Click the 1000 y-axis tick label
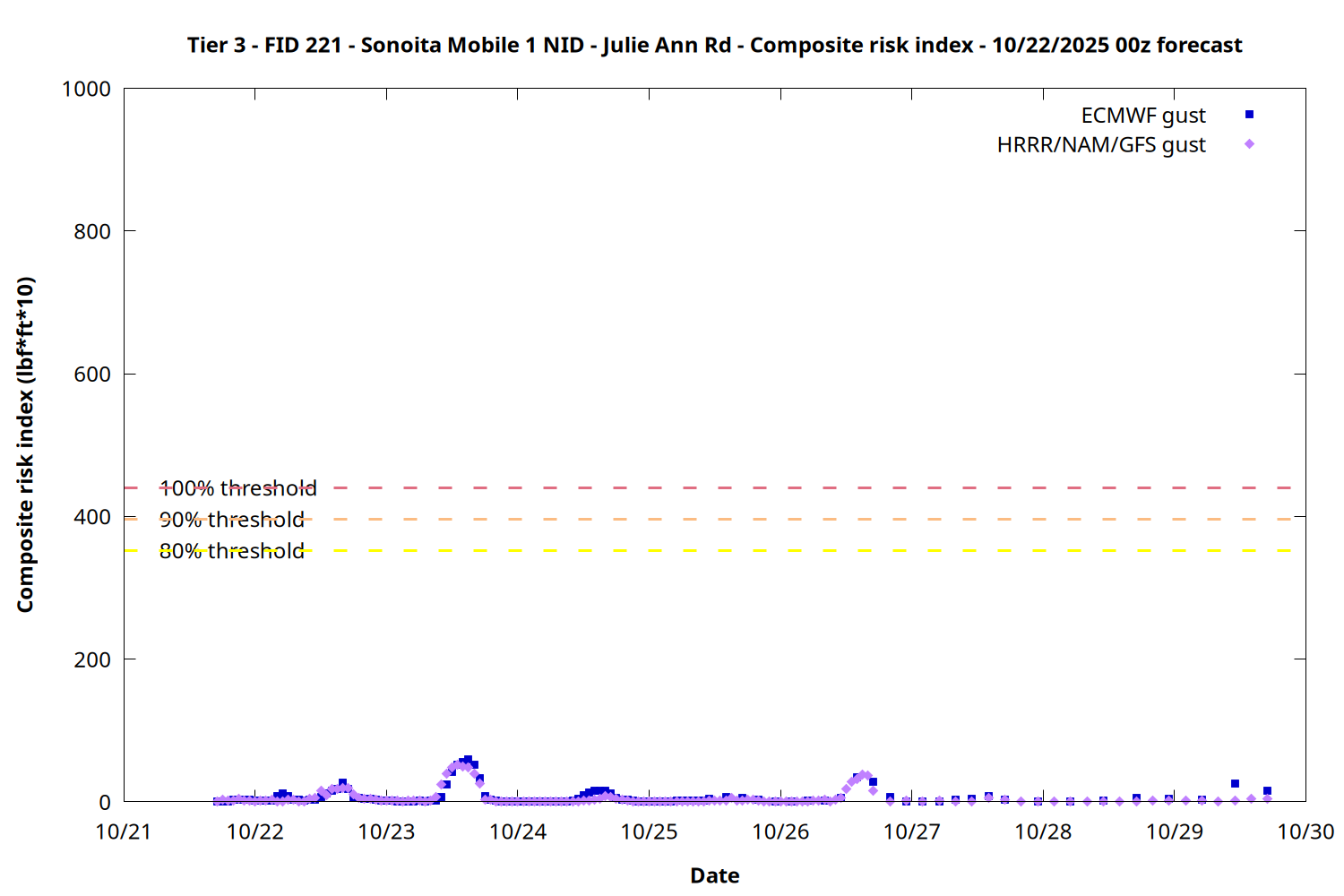Viewport: 1344px width, 896px height. coord(86,89)
